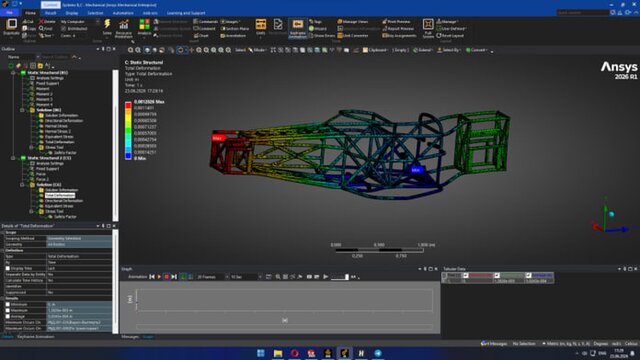Switch to the Keyframe Animation panel tab
The width and height of the screenshot is (640, 360).
36,337
